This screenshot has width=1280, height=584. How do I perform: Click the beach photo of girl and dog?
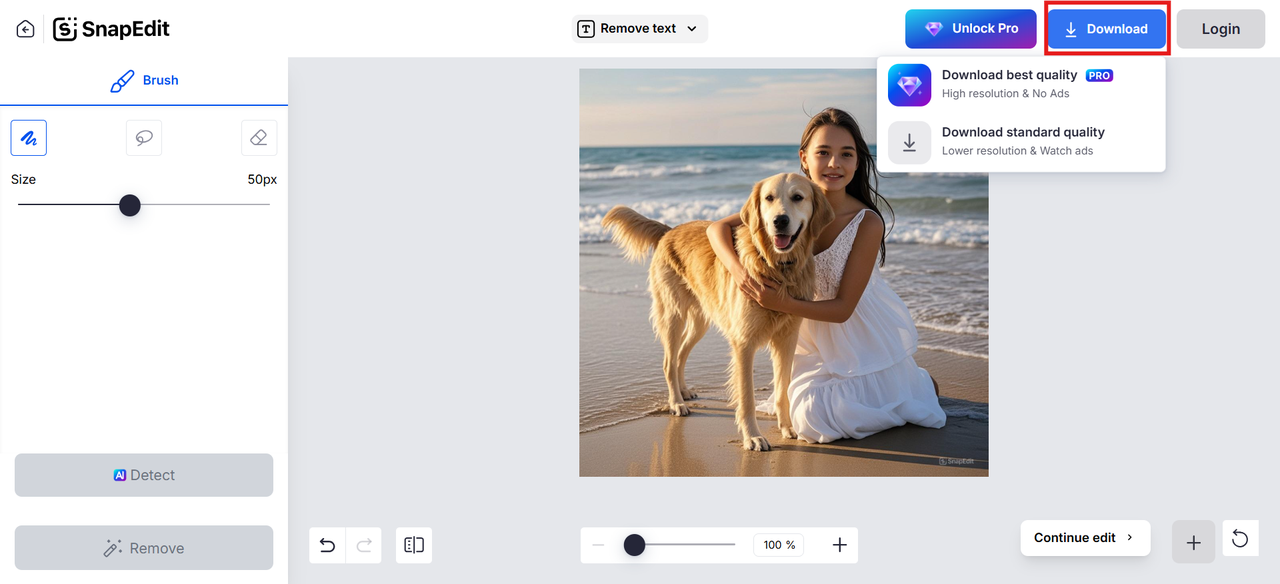coord(783,272)
